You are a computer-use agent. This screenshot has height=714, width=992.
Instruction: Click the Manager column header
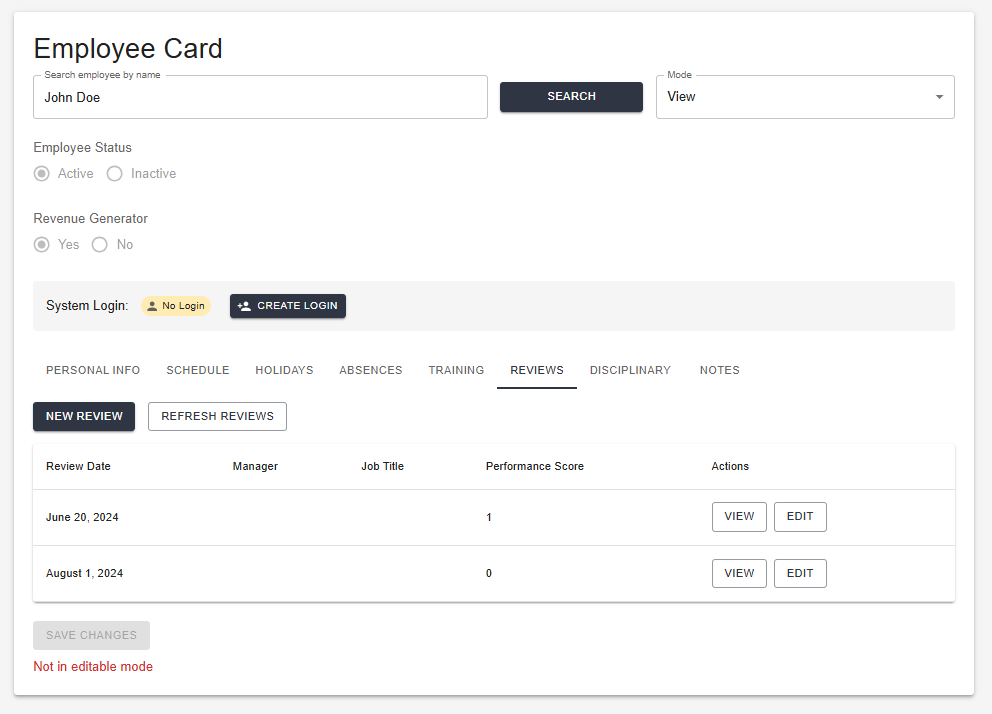point(255,467)
